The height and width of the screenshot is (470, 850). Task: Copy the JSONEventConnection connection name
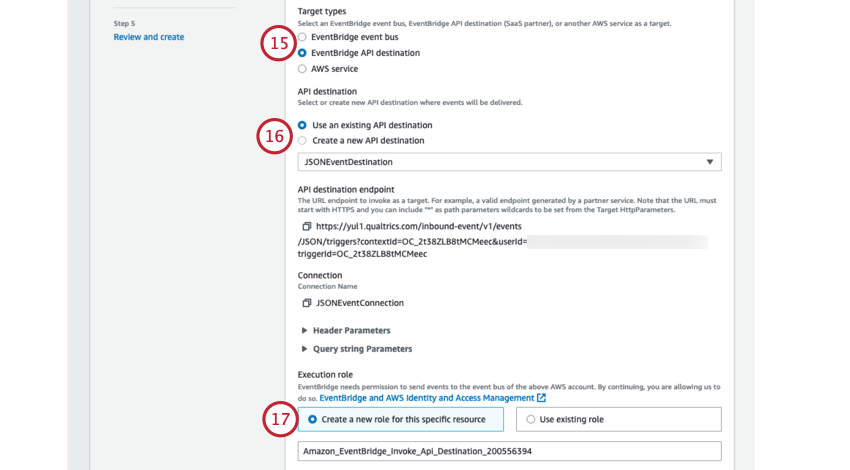307,303
